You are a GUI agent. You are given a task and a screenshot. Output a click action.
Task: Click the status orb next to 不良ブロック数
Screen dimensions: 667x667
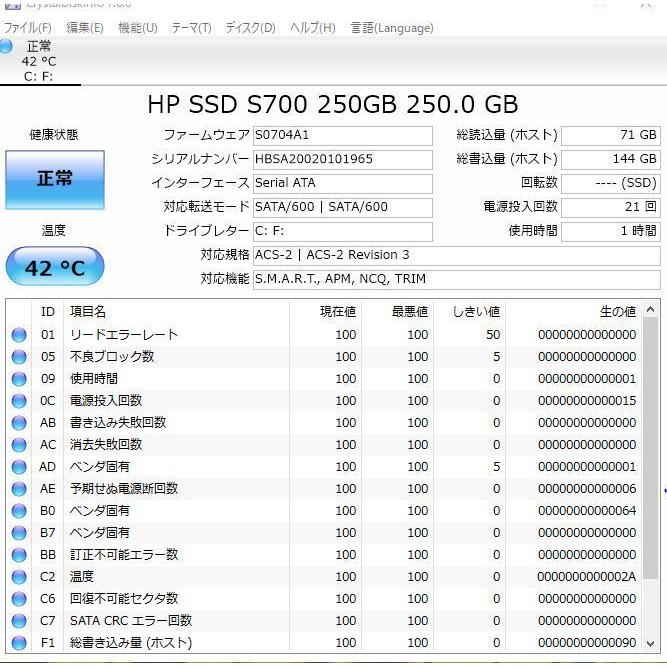[19, 357]
